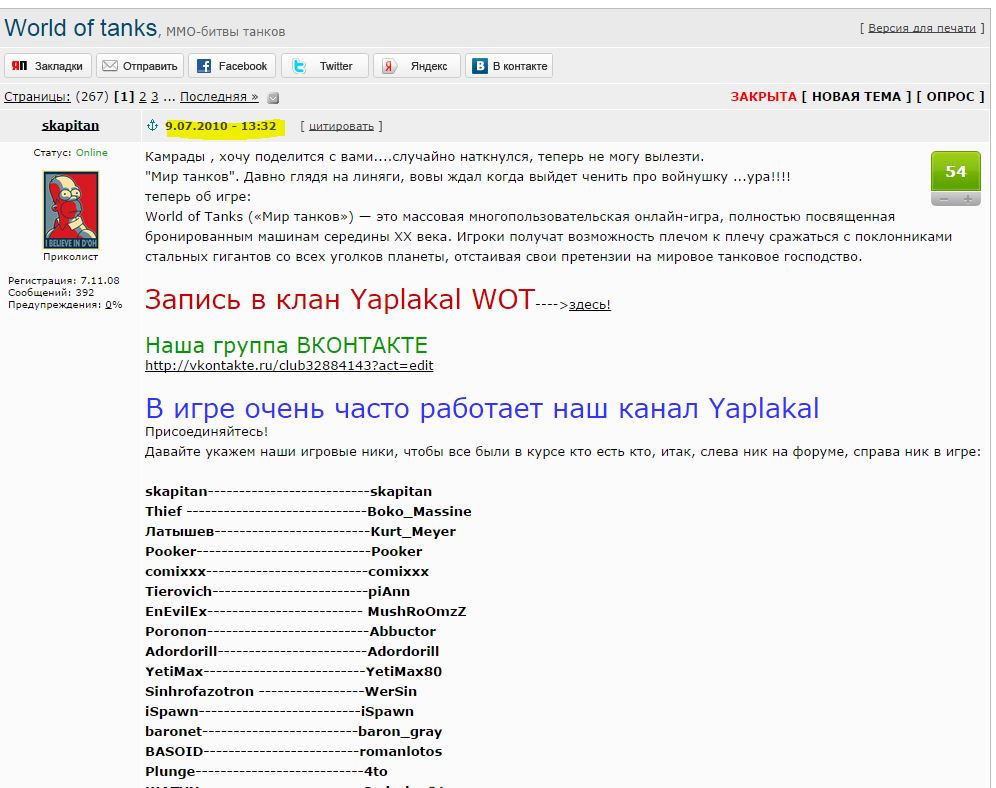This screenshot has width=996, height=788.
Task: Click the anchor permalink icon beside post date
Action: tap(152, 125)
